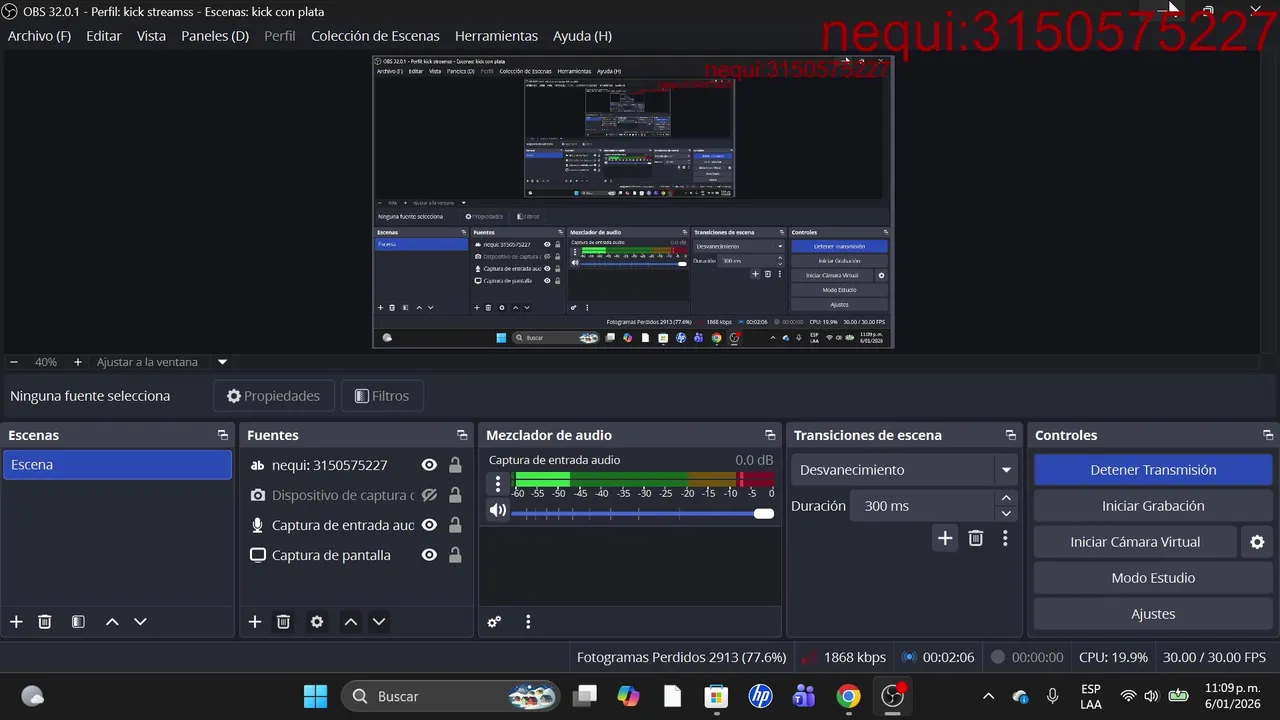The width and height of the screenshot is (1280, 720).
Task: Open Ajustes settings button
Action: (1153, 614)
